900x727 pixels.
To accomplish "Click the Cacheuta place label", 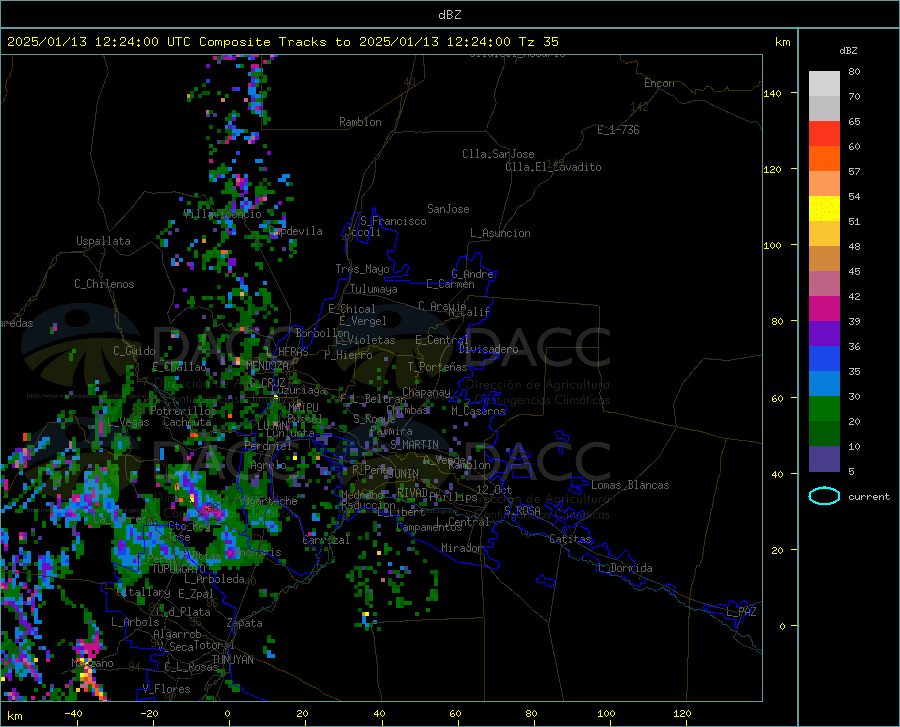I will pos(187,422).
